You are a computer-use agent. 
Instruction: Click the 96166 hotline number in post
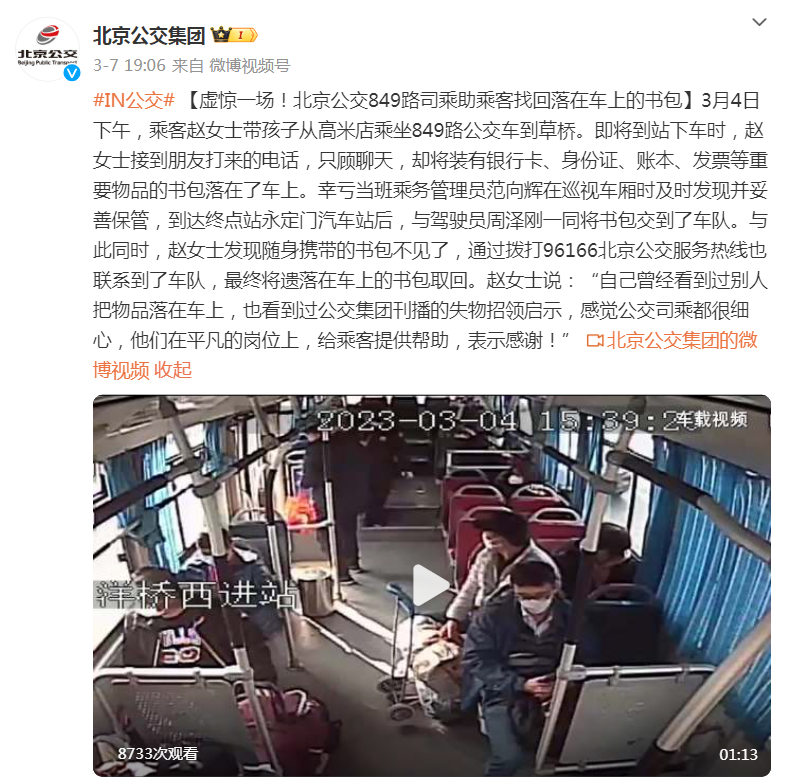point(570,250)
